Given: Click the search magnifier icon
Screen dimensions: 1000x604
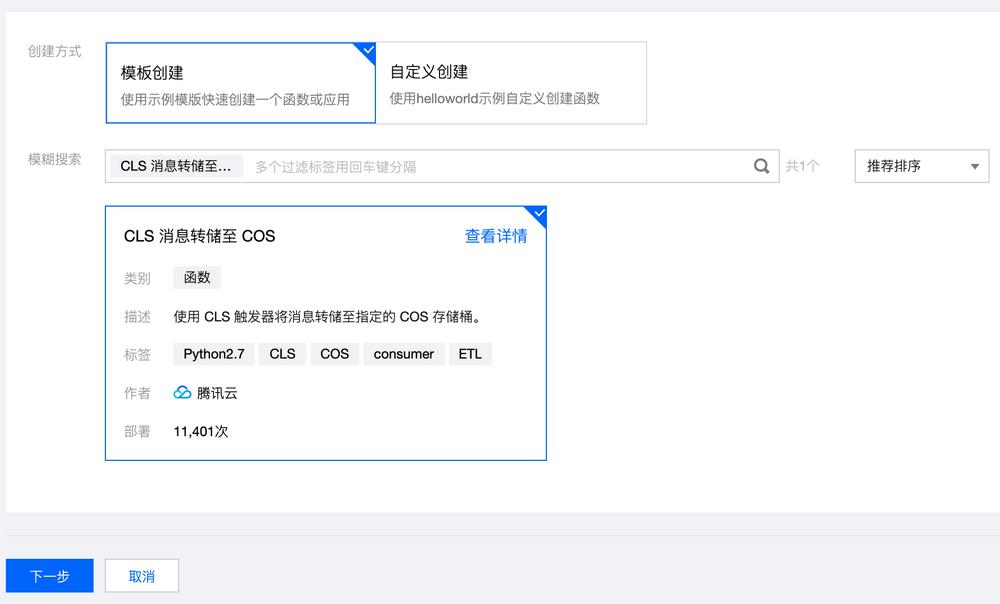Looking at the screenshot, I should click(761, 166).
